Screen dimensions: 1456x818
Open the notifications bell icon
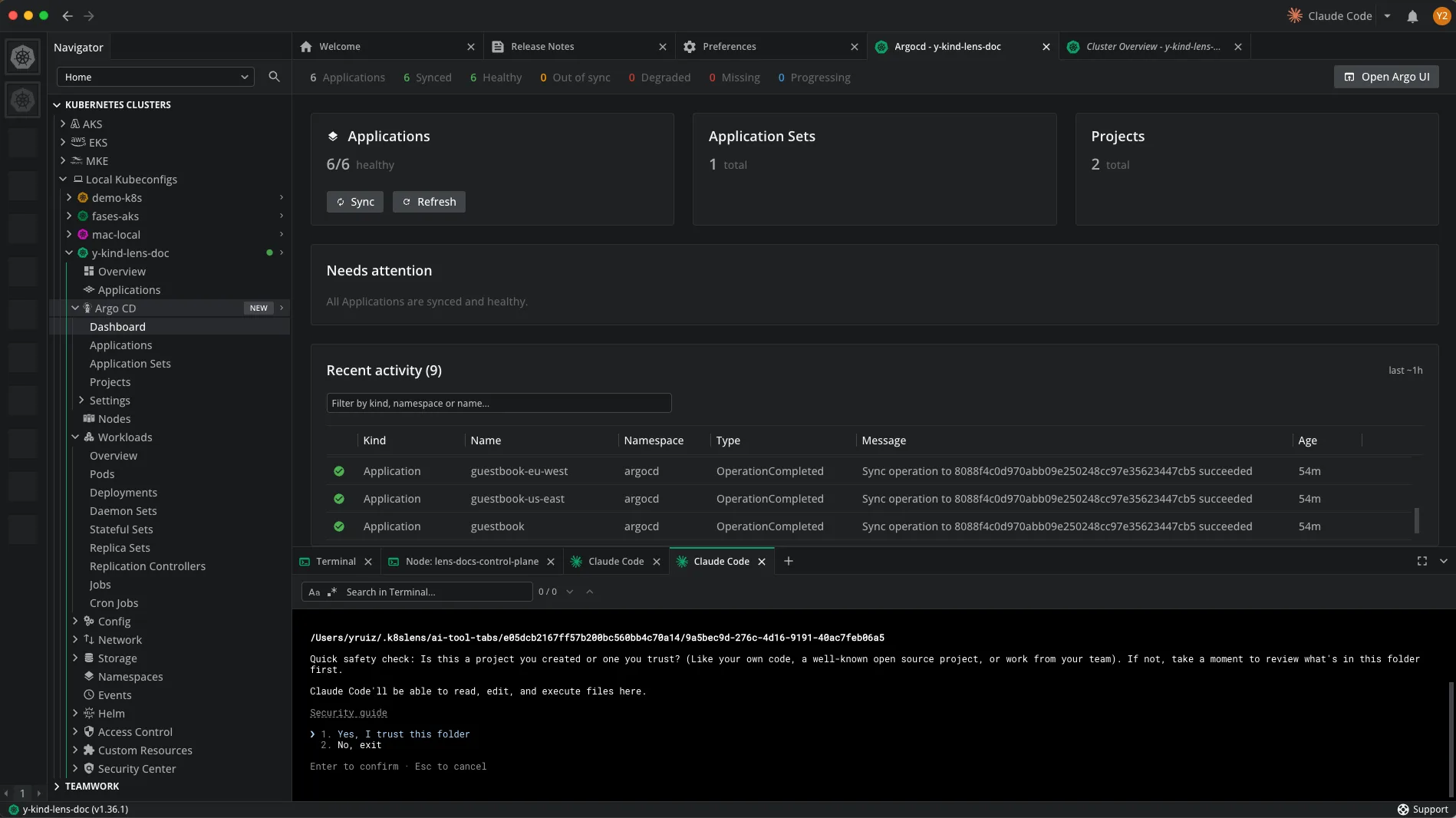click(x=1412, y=16)
